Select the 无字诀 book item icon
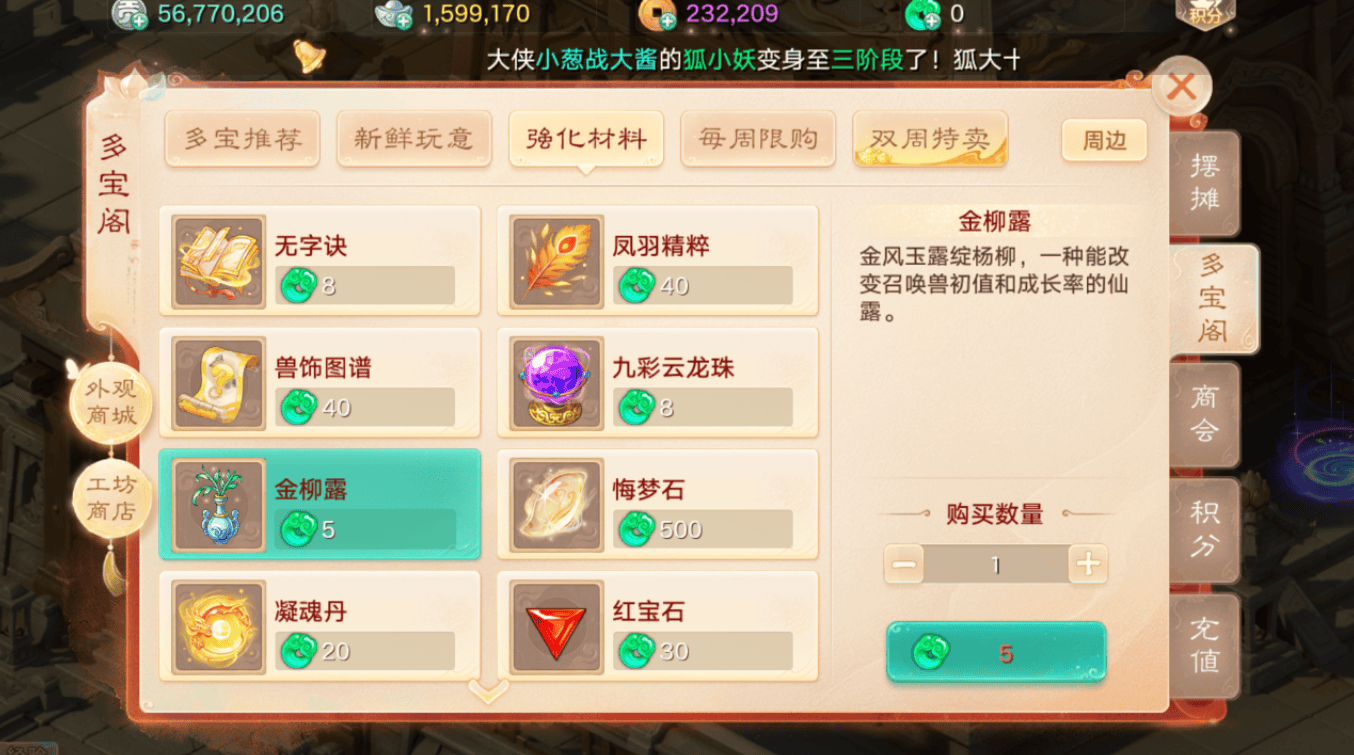This screenshot has height=755, width=1354. pos(219,261)
